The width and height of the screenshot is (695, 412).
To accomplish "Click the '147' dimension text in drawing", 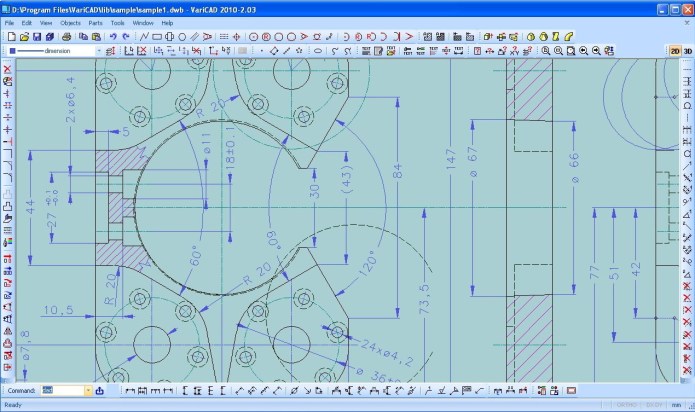I will 451,159.
